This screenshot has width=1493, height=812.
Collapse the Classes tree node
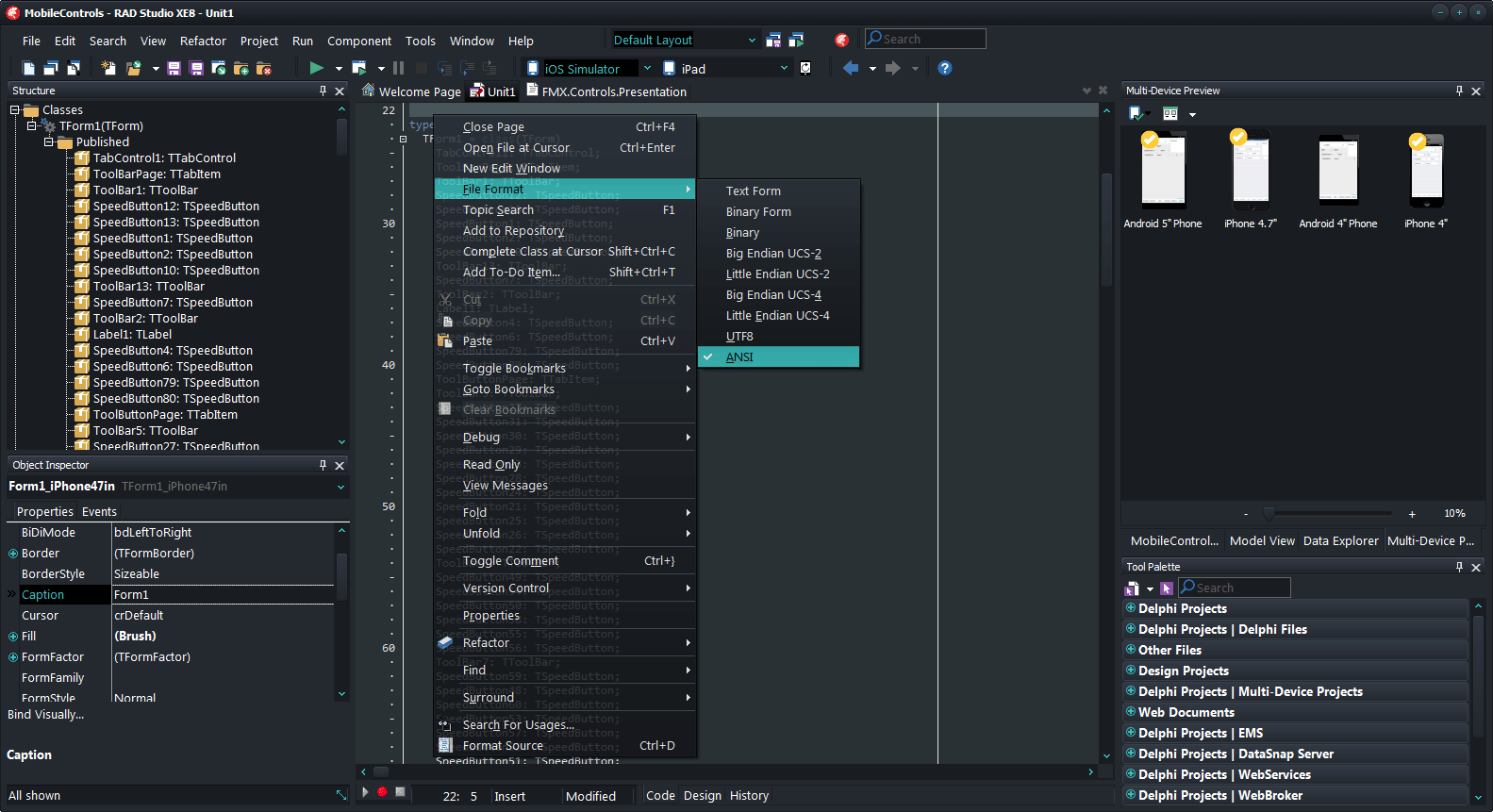point(15,110)
